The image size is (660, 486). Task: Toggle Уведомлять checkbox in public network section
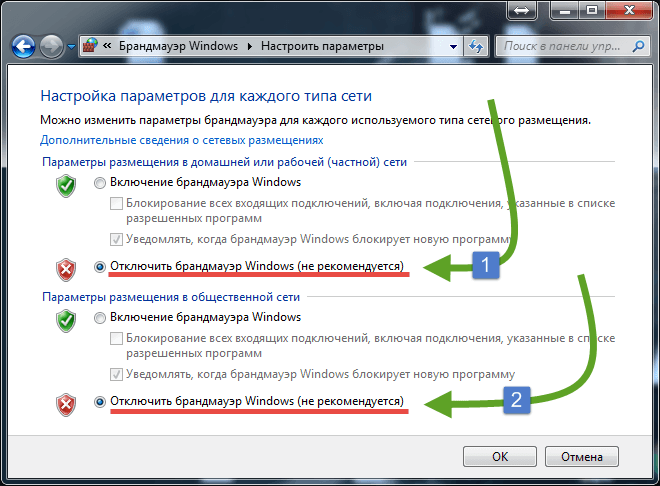point(116,374)
